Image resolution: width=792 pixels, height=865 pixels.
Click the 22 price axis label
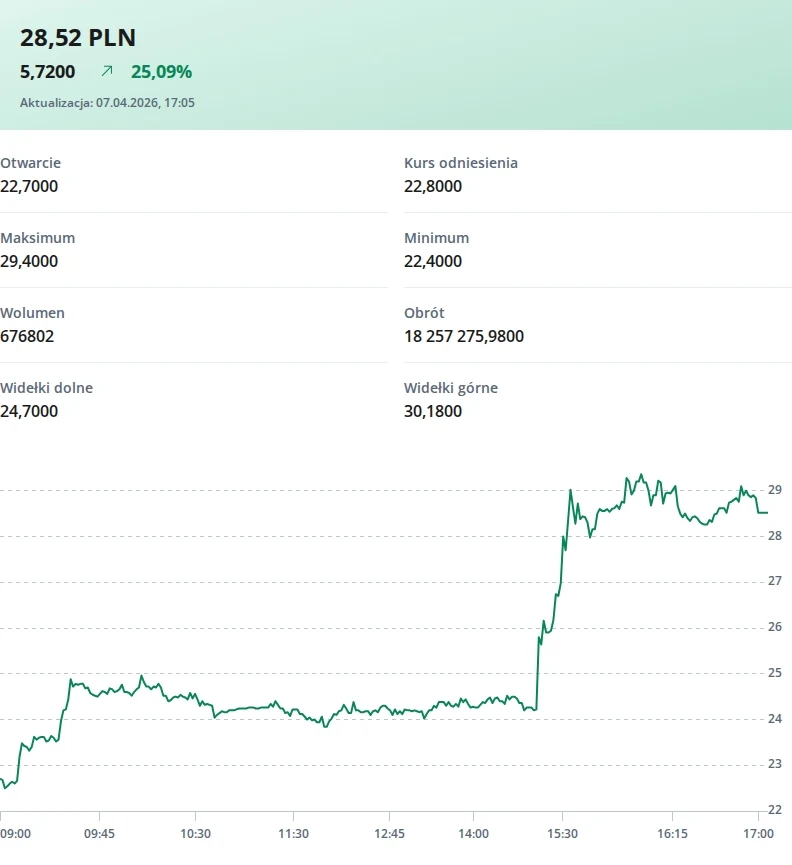(774, 810)
